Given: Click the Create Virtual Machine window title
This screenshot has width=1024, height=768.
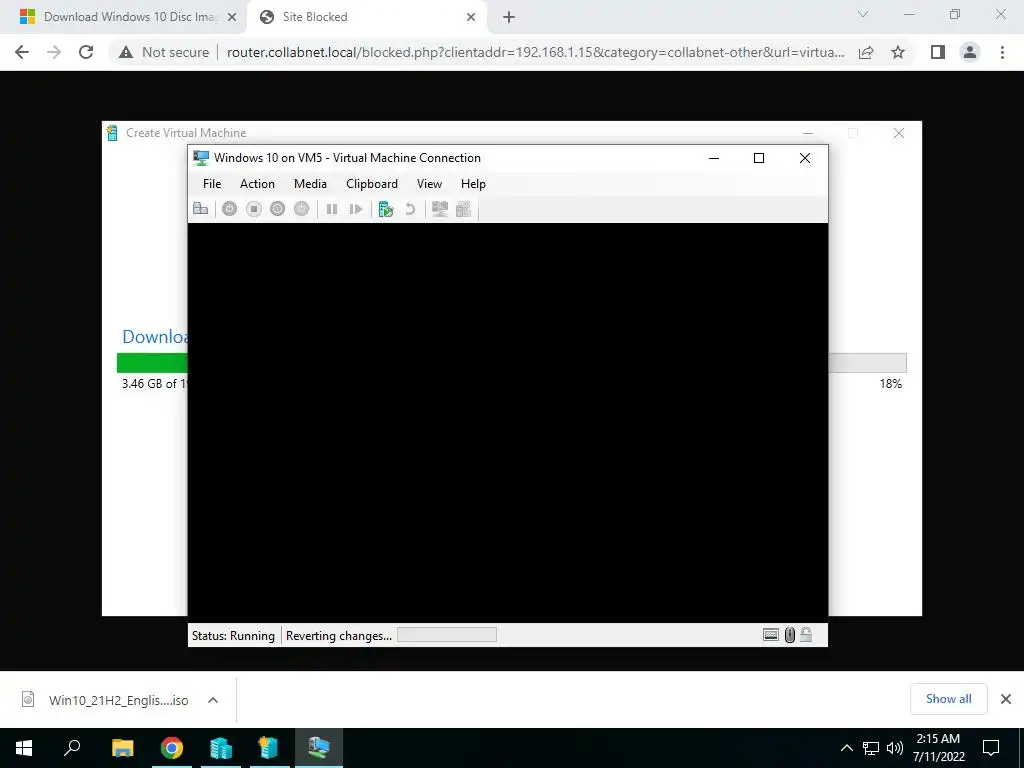Looking at the screenshot, I should [186, 133].
